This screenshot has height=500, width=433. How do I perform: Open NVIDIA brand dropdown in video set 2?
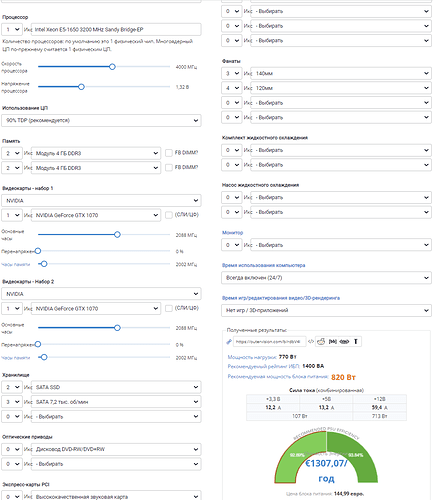[101, 294]
